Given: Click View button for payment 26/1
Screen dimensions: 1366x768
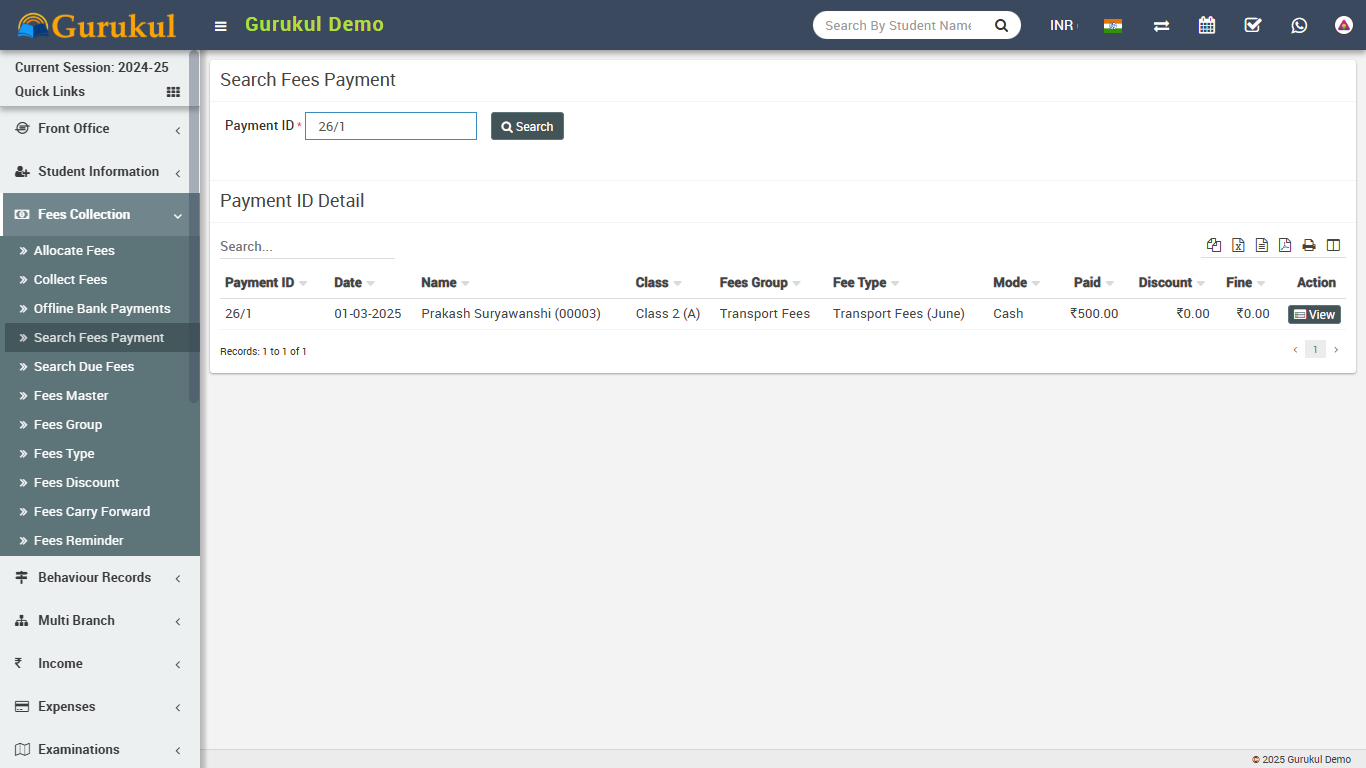Looking at the screenshot, I should 1314,314.
